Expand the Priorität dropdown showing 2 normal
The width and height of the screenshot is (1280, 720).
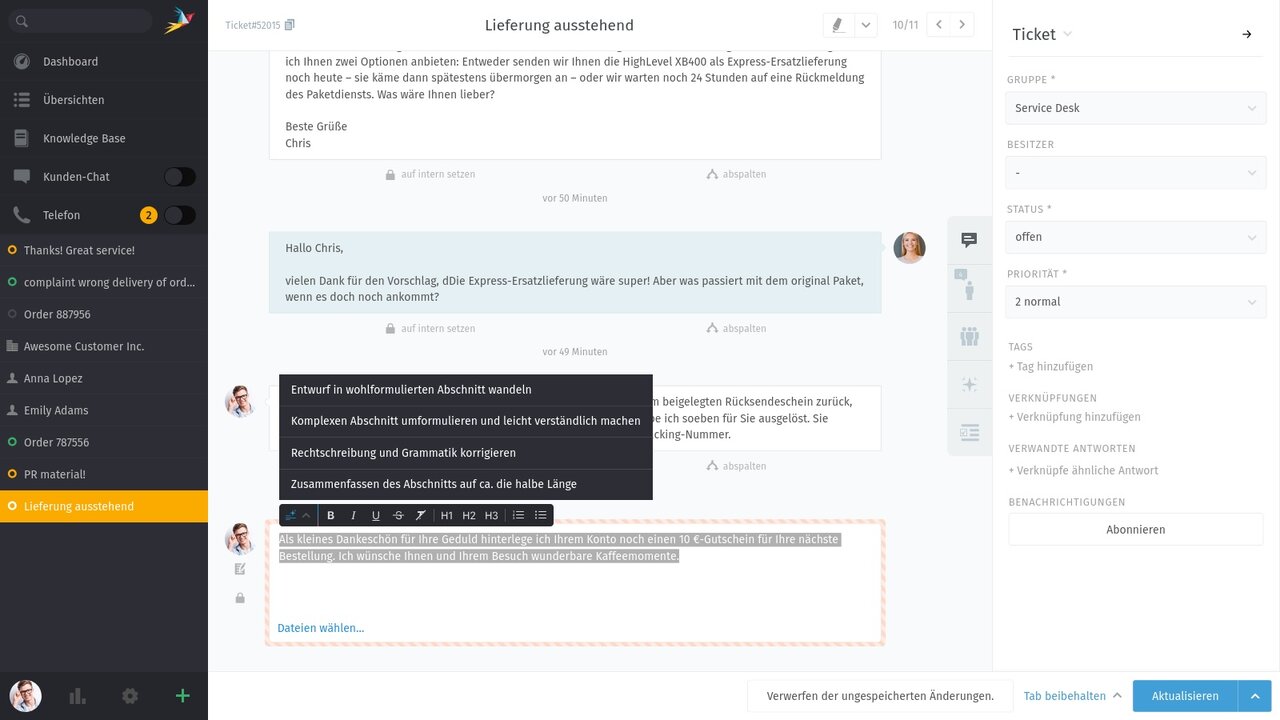coord(1135,302)
